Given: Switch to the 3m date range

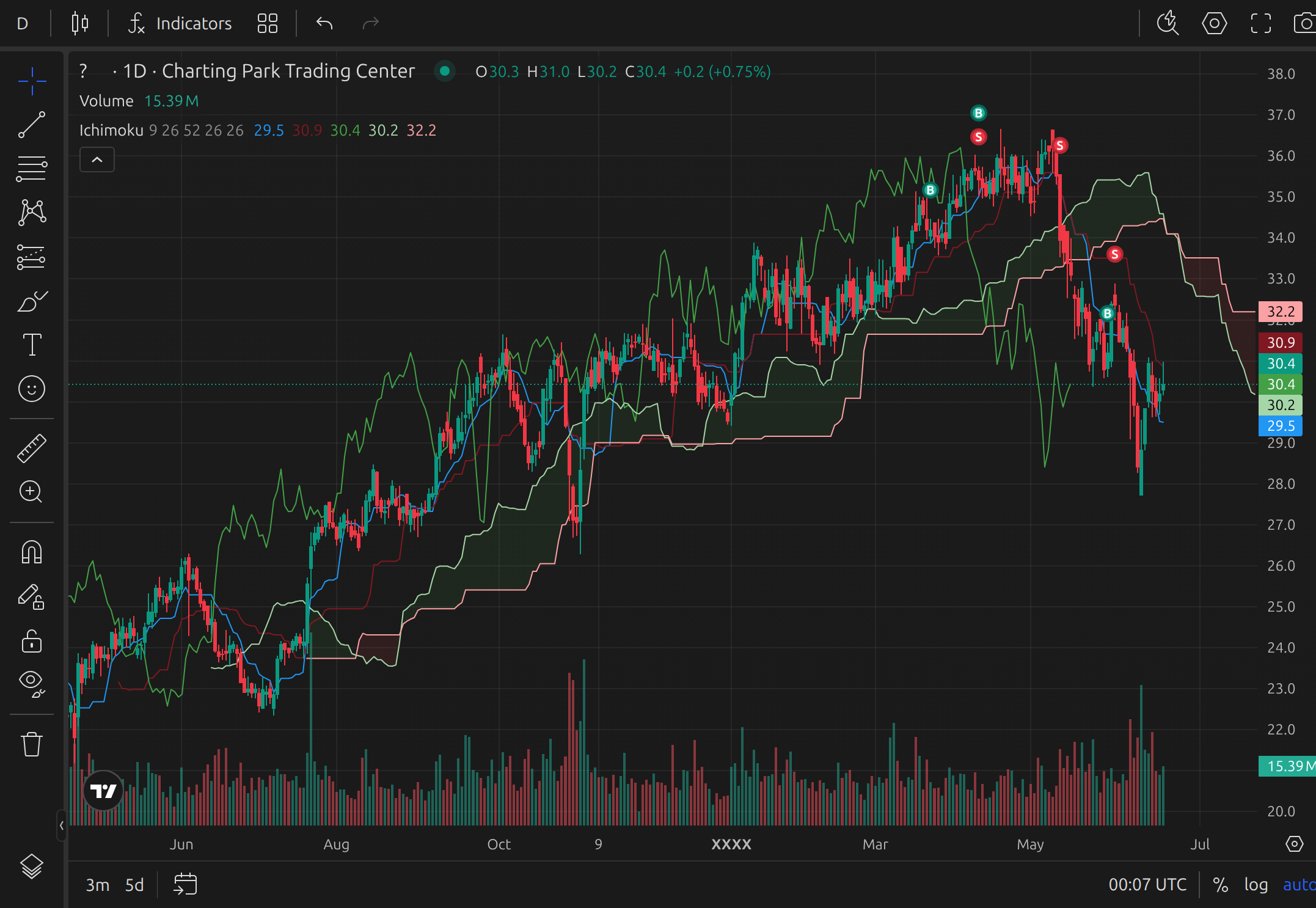Looking at the screenshot, I should 97,885.
